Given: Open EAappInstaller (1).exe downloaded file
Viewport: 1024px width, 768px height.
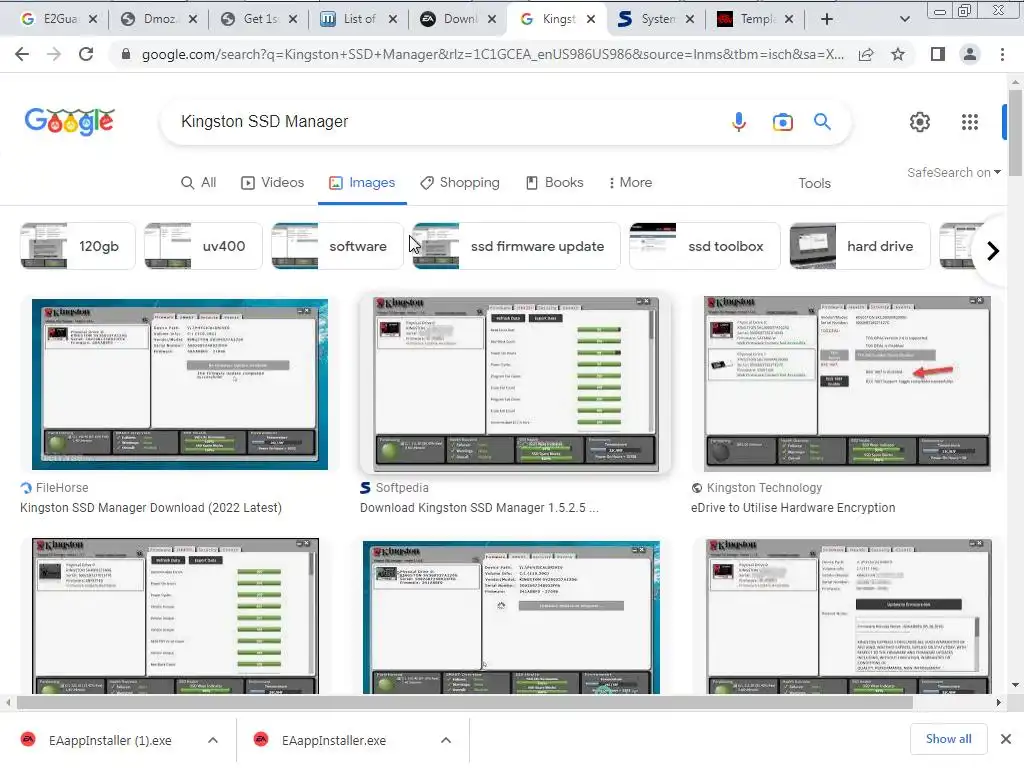Looking at the screenshot, I should (110, 741).
